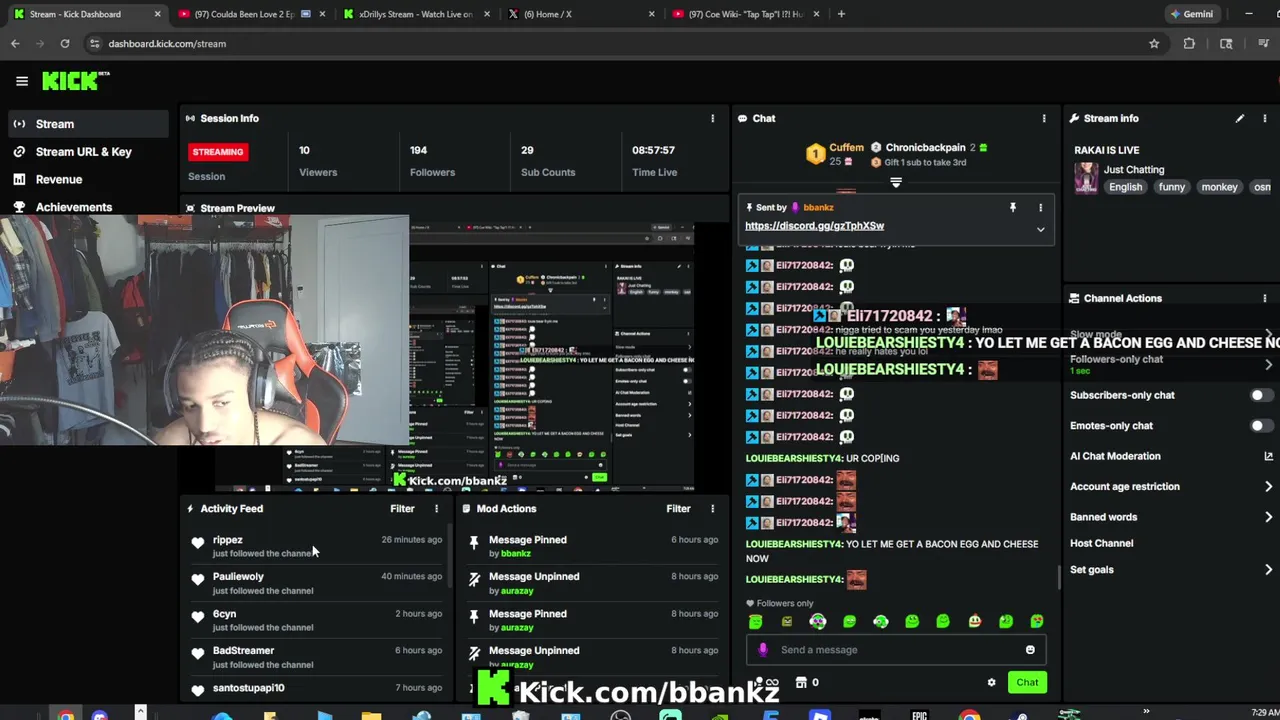The width and height of the screenshot is (1280, 720).
Task: Bookmark this page with star icon
Action: pyautogui.click(x=1154, y=43)
